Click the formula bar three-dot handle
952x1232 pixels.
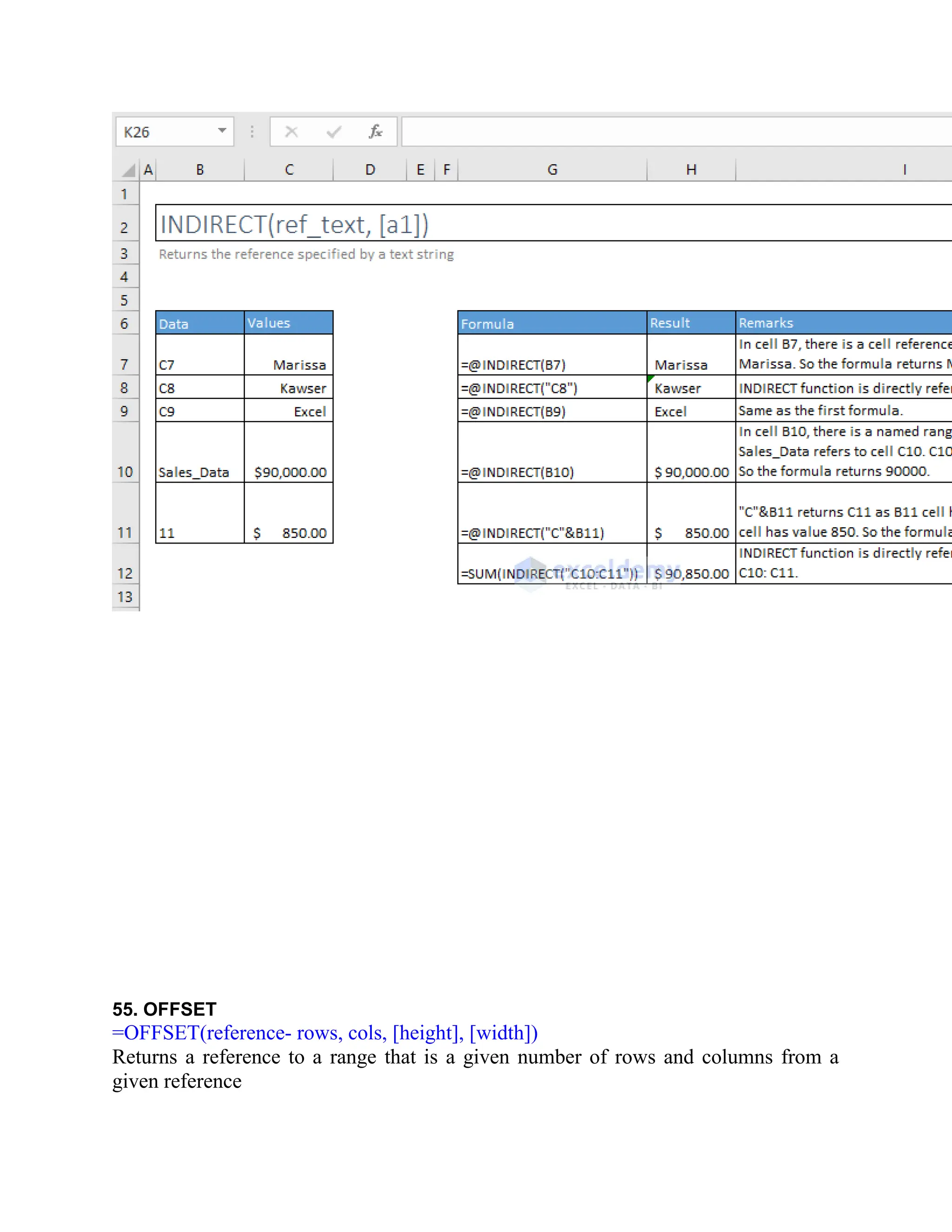click(252, 132)
